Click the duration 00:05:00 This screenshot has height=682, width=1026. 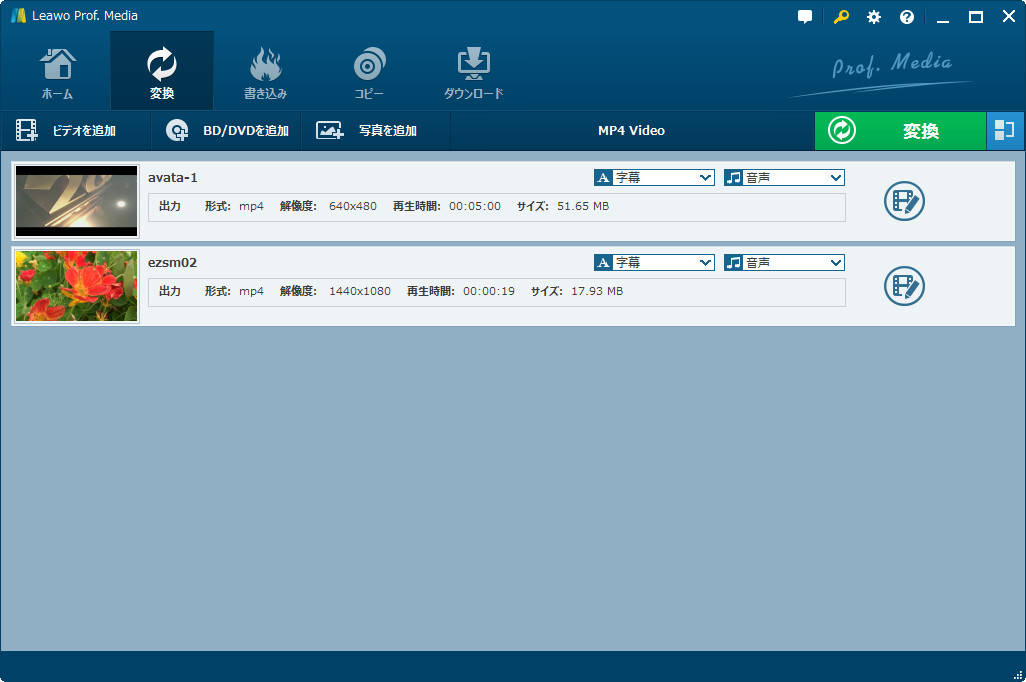(x=475, y=206)
